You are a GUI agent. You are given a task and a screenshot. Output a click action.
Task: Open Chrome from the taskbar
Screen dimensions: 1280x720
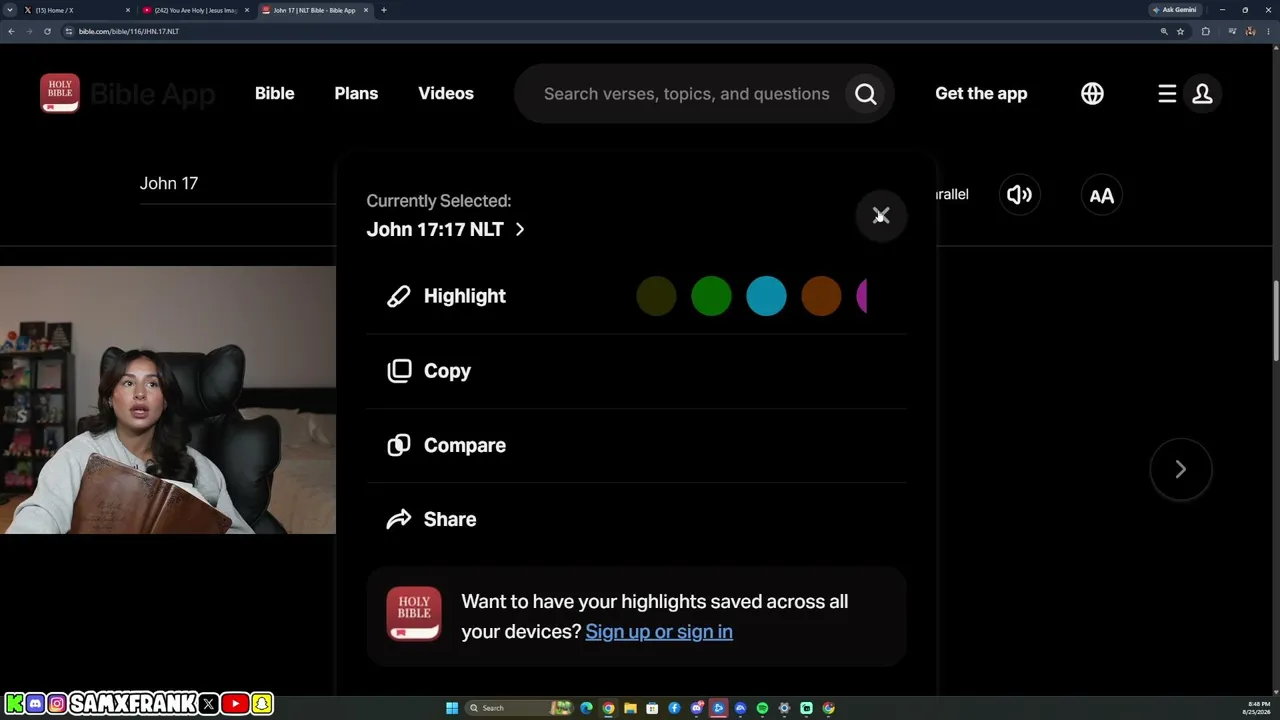(608, 708)
